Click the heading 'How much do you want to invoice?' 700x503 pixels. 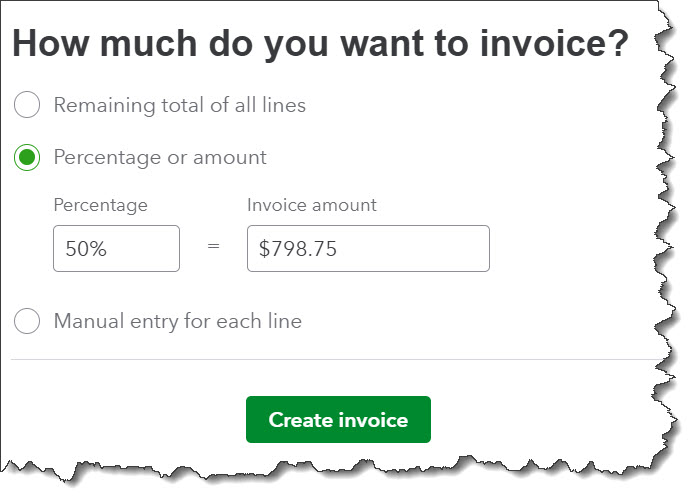pos(320,44)
